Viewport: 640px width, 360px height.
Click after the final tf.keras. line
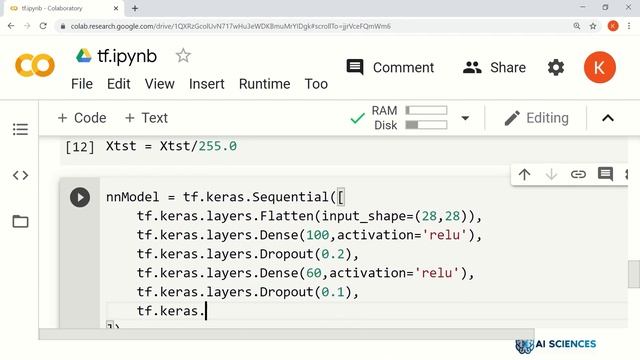coord(206,311)
